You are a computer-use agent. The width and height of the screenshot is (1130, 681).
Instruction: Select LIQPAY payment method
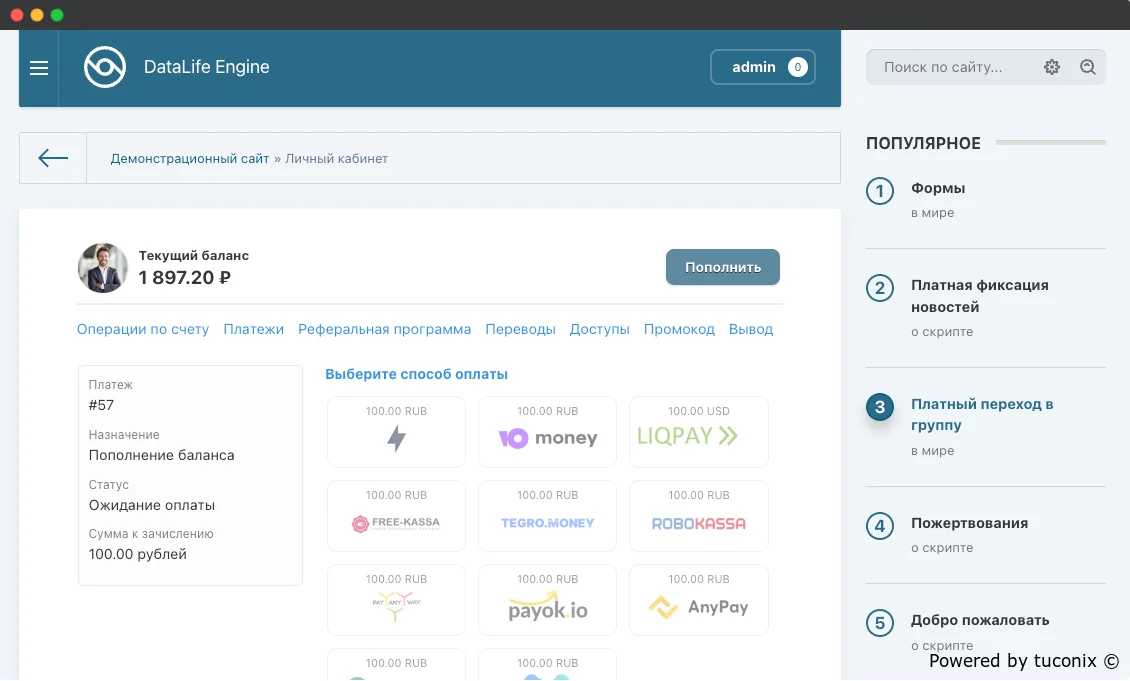tap(699, 432)
